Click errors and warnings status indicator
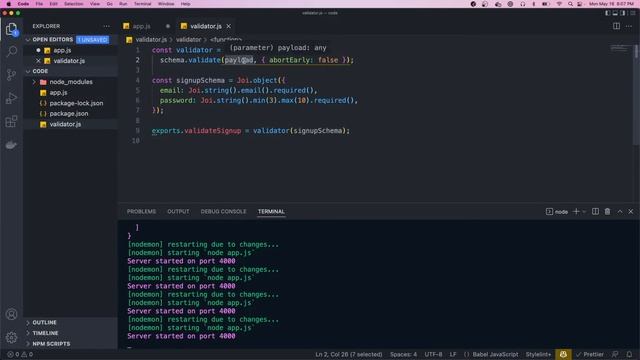This screenshot has width=640, height=360. (20, 355)
